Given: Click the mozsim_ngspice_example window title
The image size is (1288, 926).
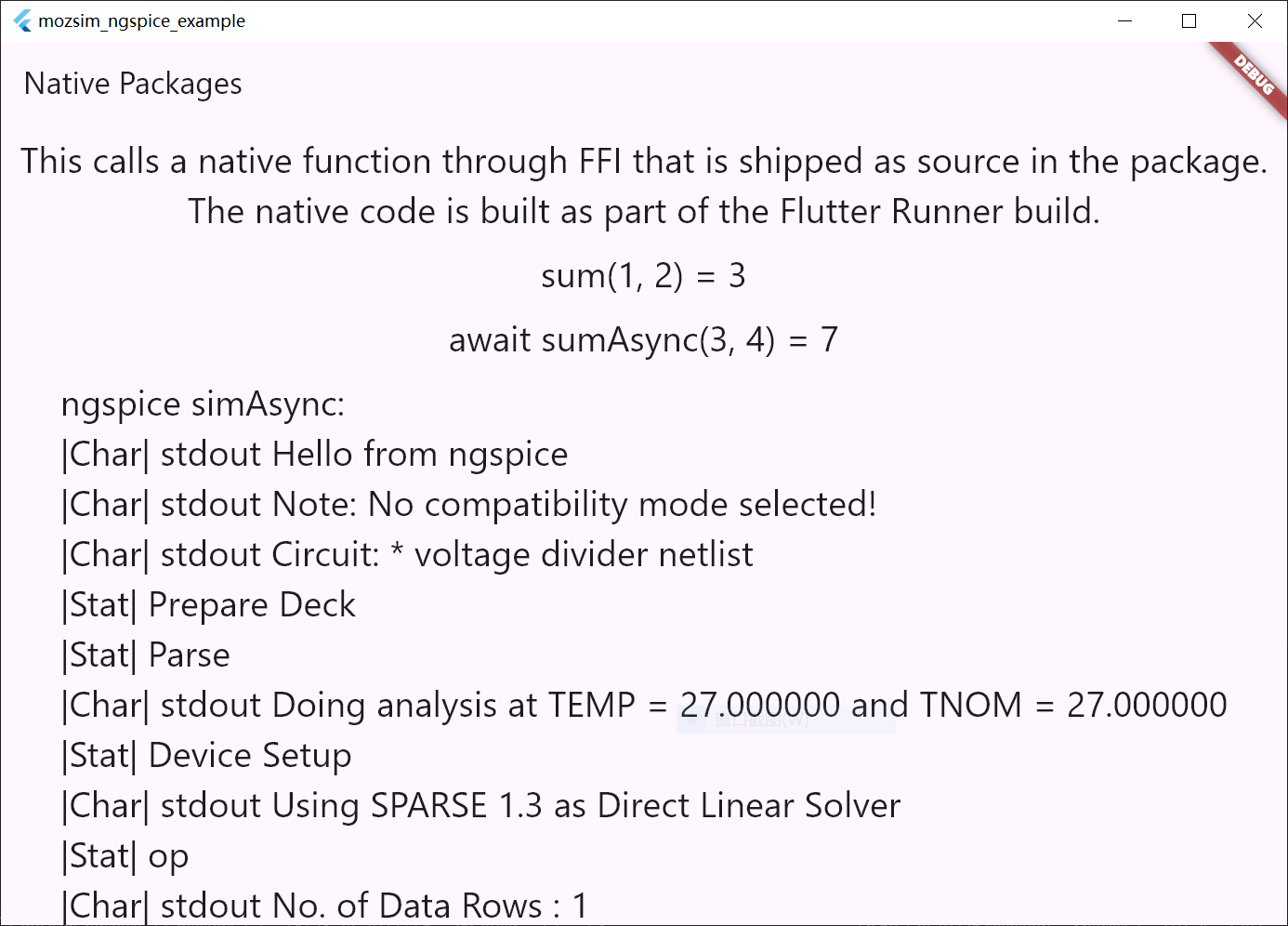Looking at the screenshot, I should 141,20.
